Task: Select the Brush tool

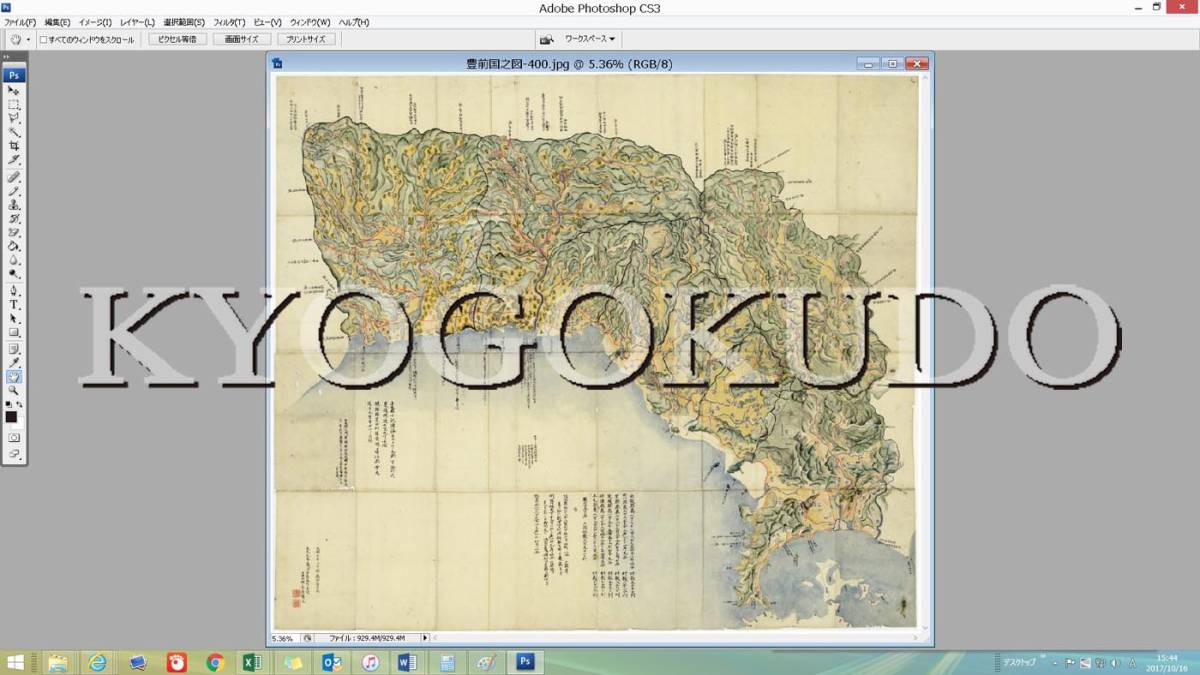Action: [14, 191]
